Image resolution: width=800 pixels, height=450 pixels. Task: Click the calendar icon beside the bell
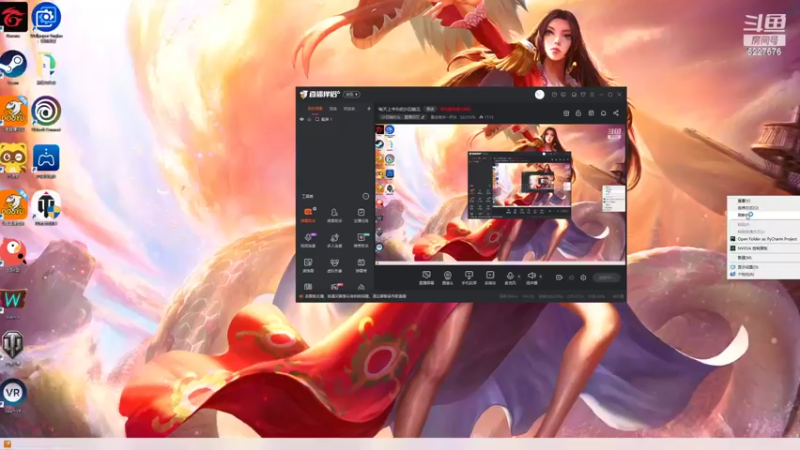[x=591, y=113]
